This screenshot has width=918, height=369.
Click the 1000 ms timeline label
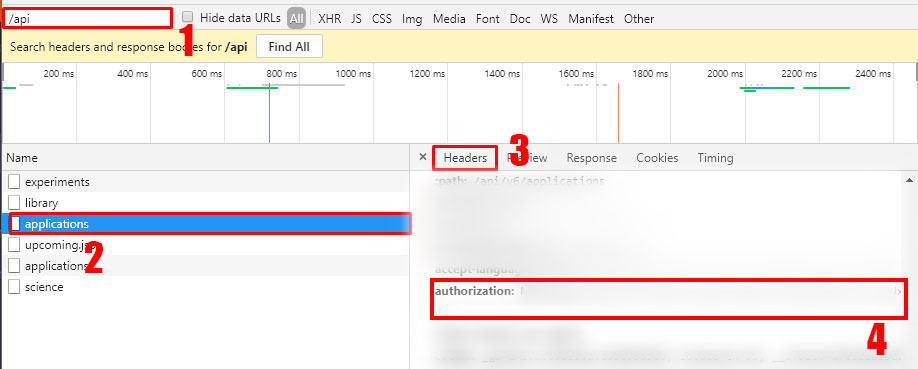point(353,74)
